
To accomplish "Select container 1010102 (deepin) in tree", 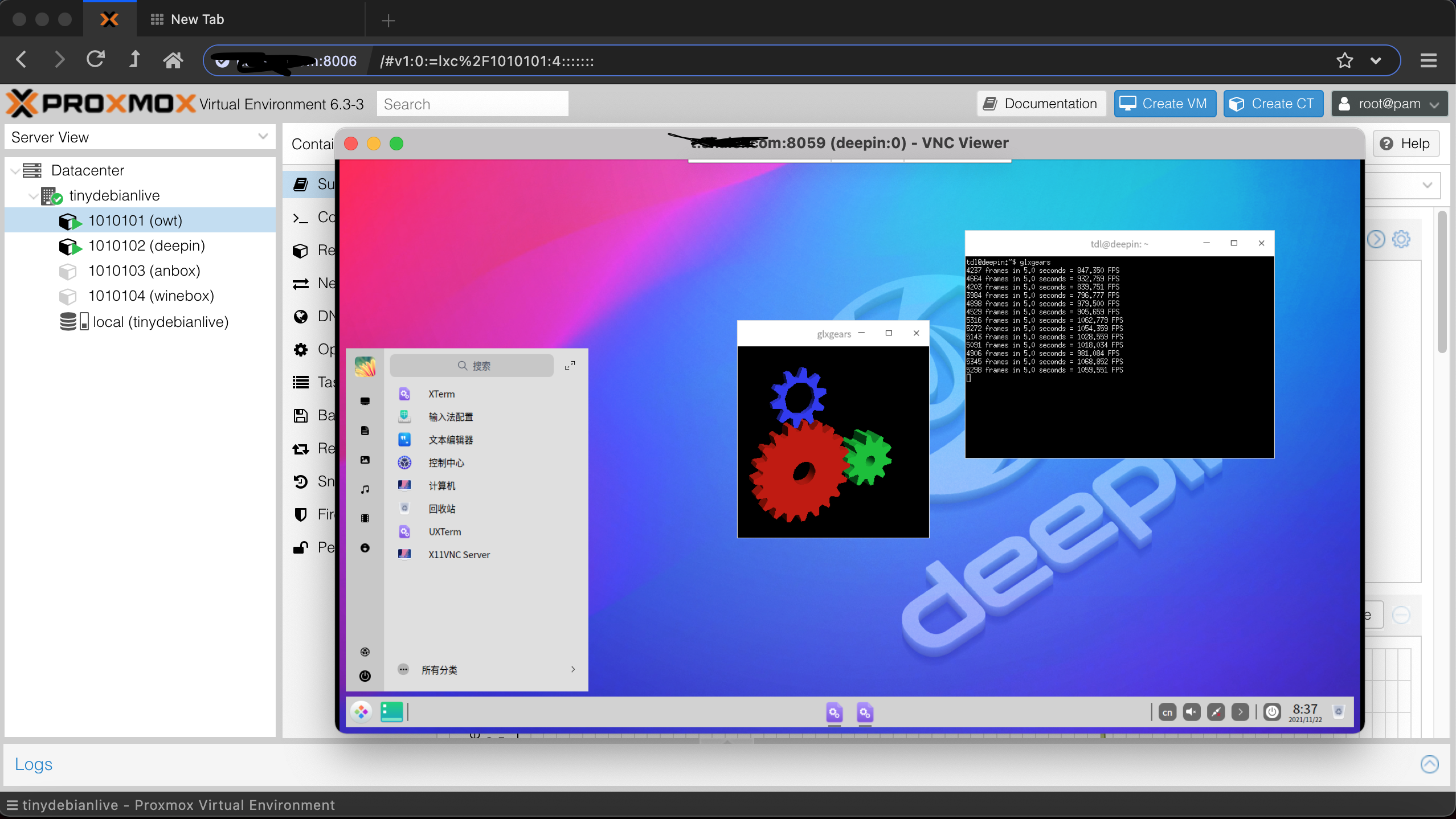I will 146,246.
